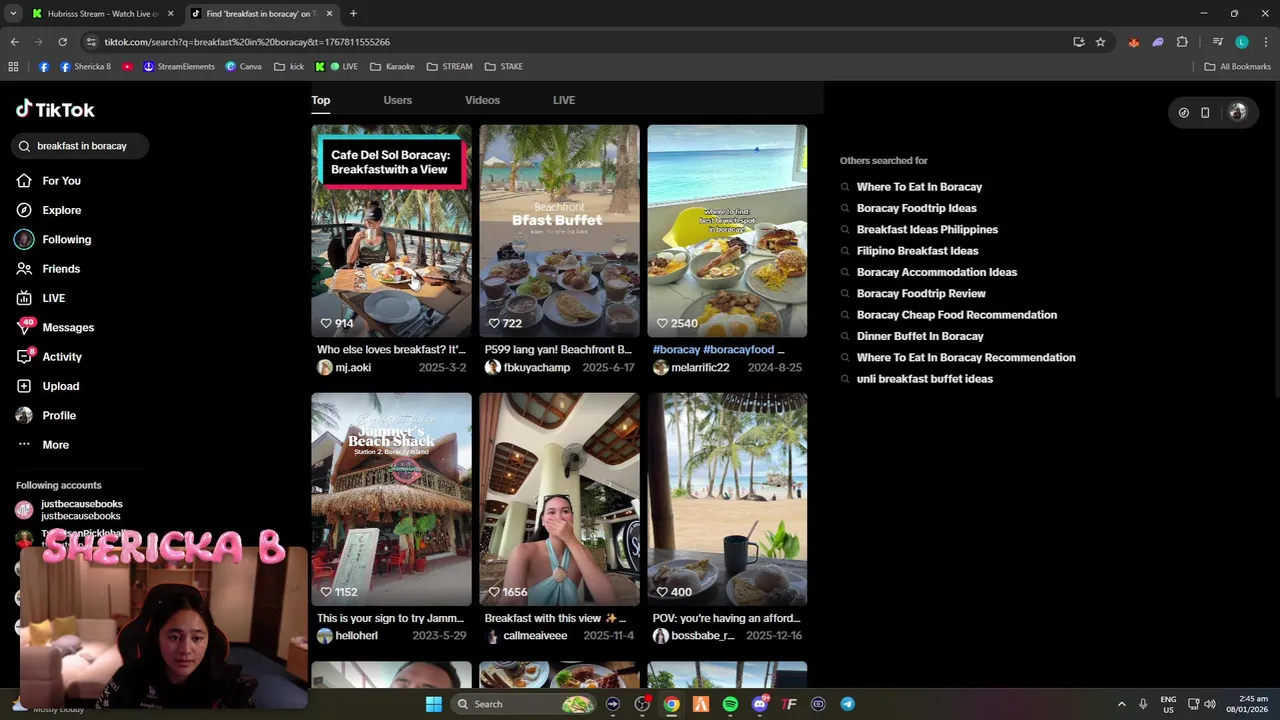Image resolution: width=1280 pixels, height=720 pixels.
Task: Open the Windows Start menu
Action: coord(433,704)
